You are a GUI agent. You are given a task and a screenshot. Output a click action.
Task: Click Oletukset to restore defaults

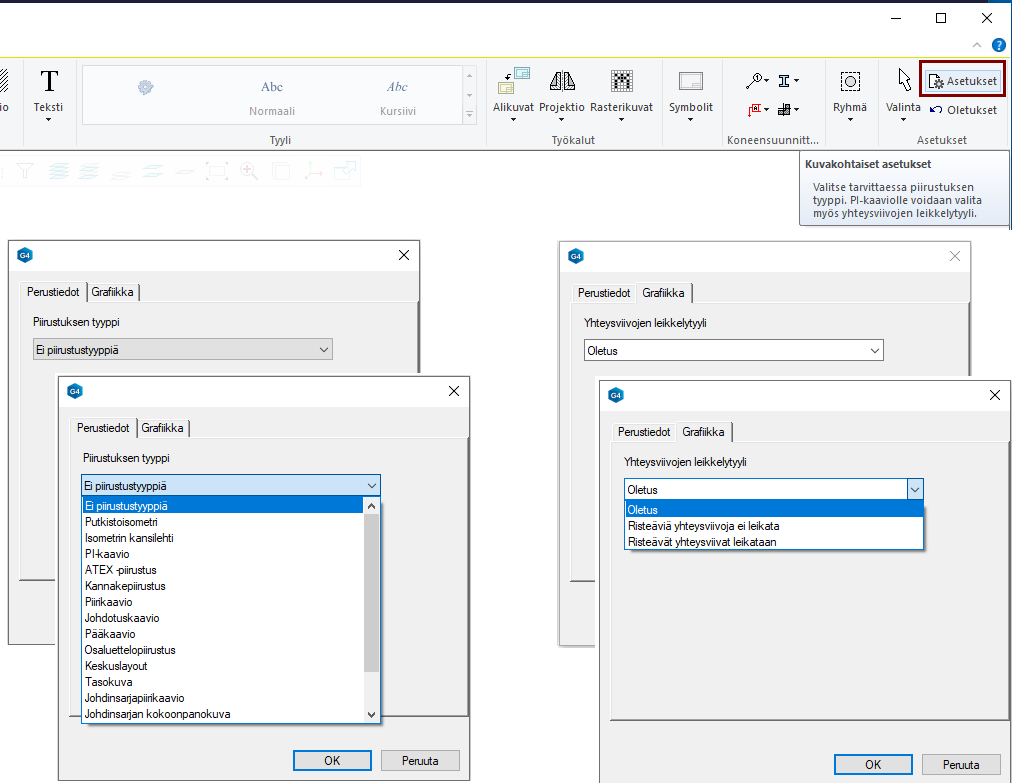click(963, 110)
